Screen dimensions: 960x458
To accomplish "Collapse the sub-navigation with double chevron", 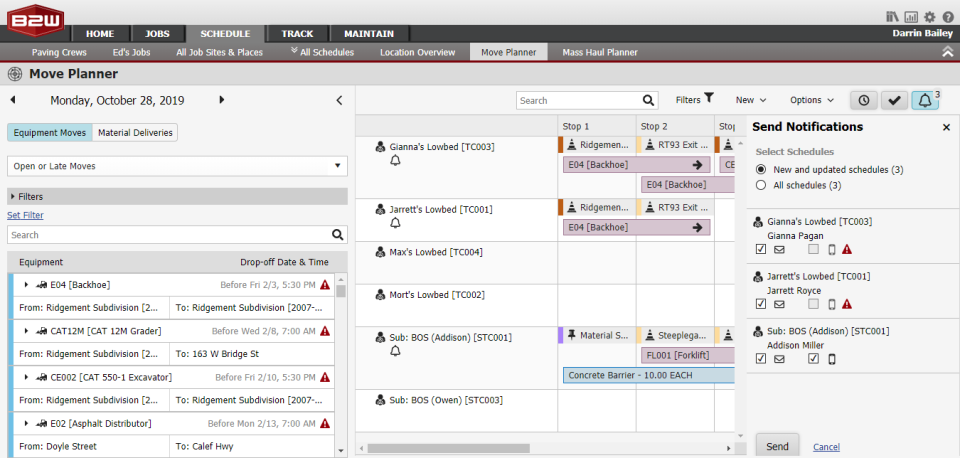I will (x=948, y=53).
